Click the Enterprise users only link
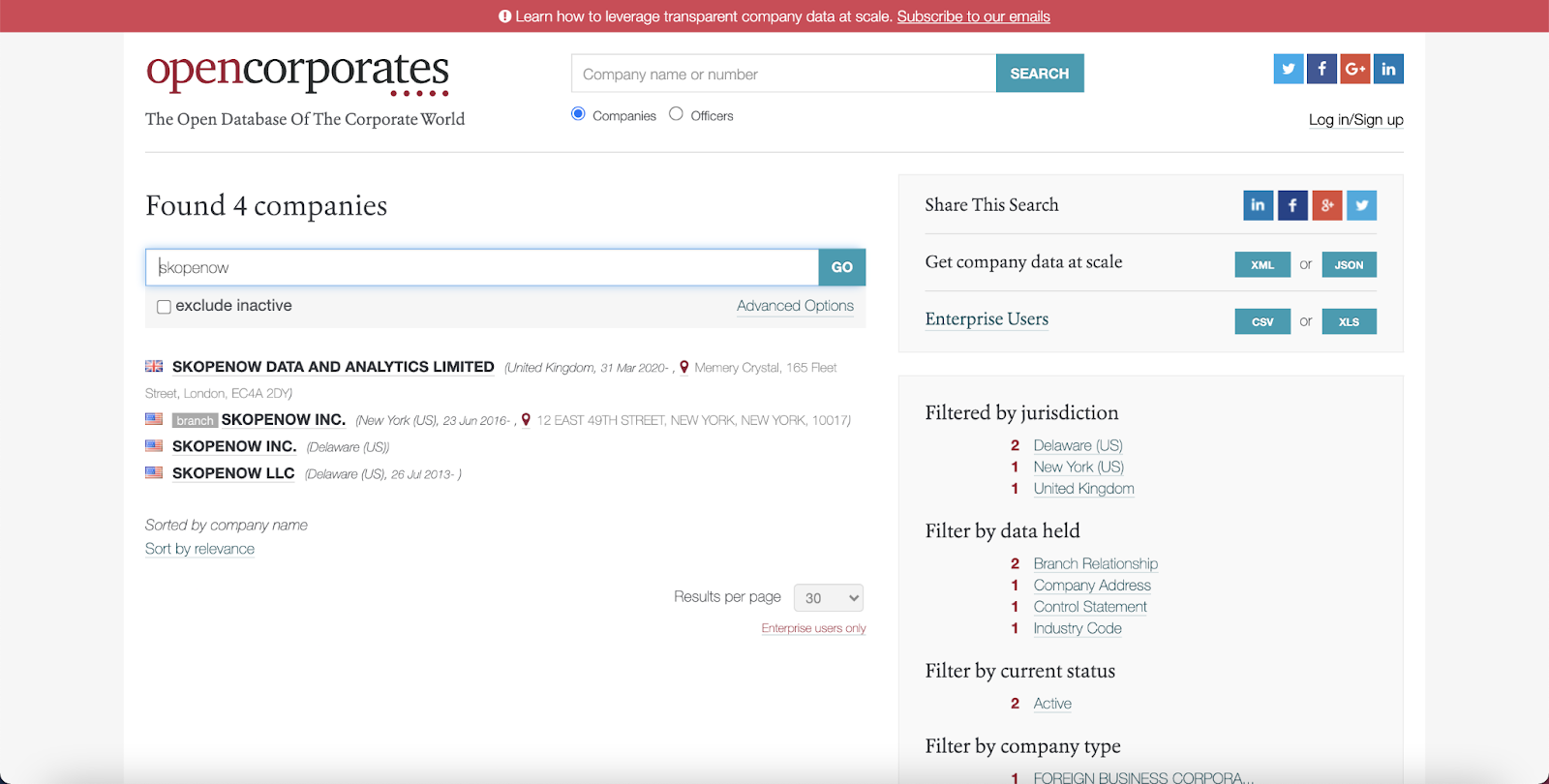The height and width of the screenshot is (784, 1549). (x=813, y=628)
